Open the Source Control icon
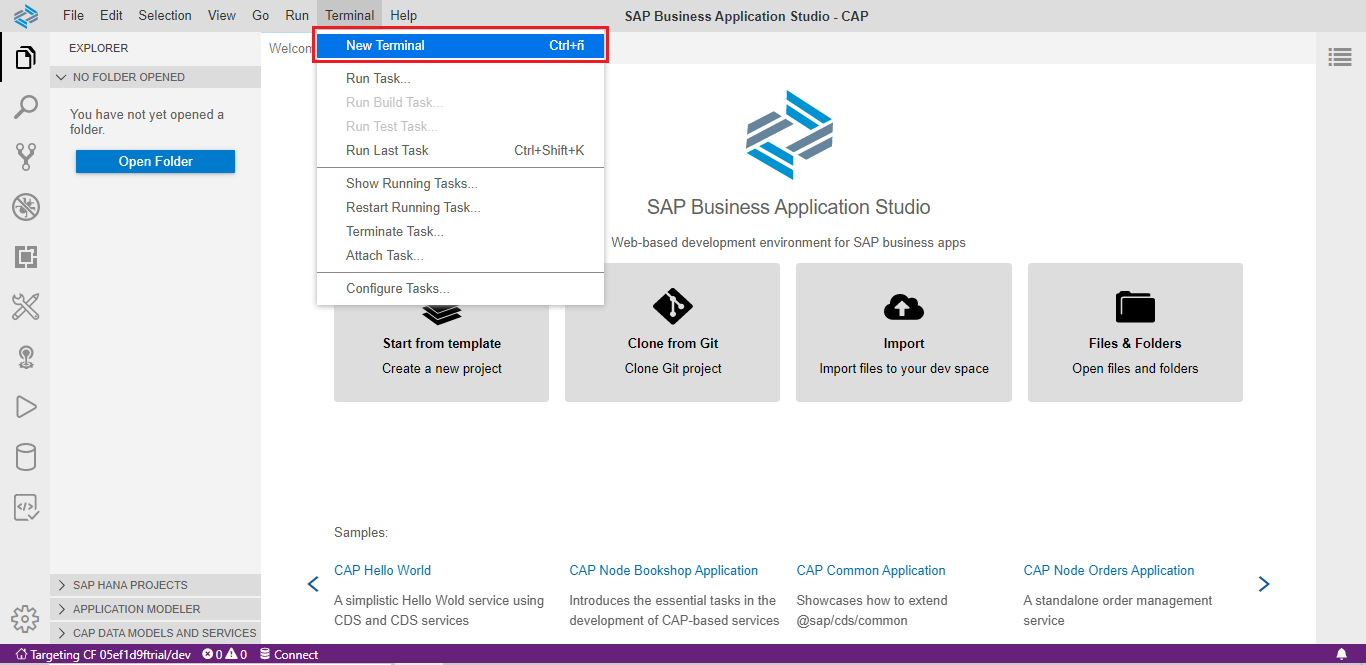Image resolution: width=1366 pixels, height=665 pixels. tap(25, 157)
